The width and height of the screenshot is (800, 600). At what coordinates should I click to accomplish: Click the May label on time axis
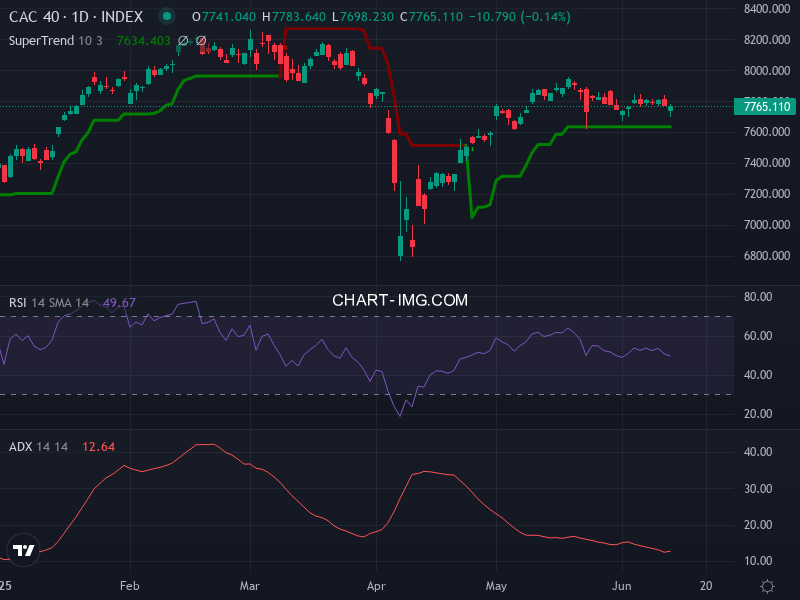496,586
